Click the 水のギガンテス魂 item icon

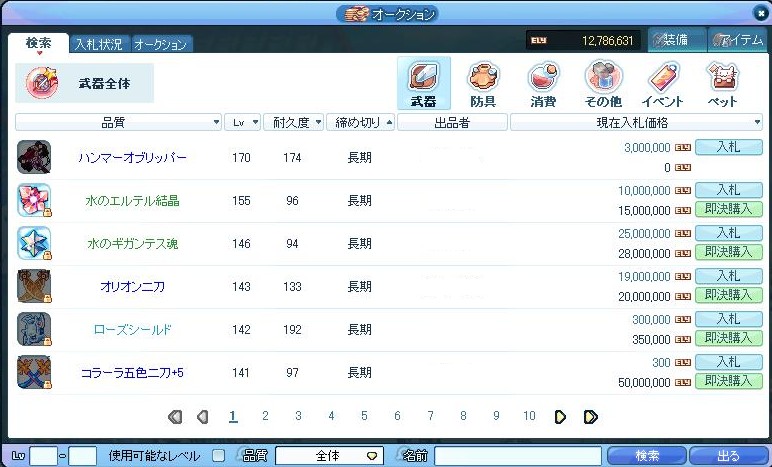coord(34,243)
